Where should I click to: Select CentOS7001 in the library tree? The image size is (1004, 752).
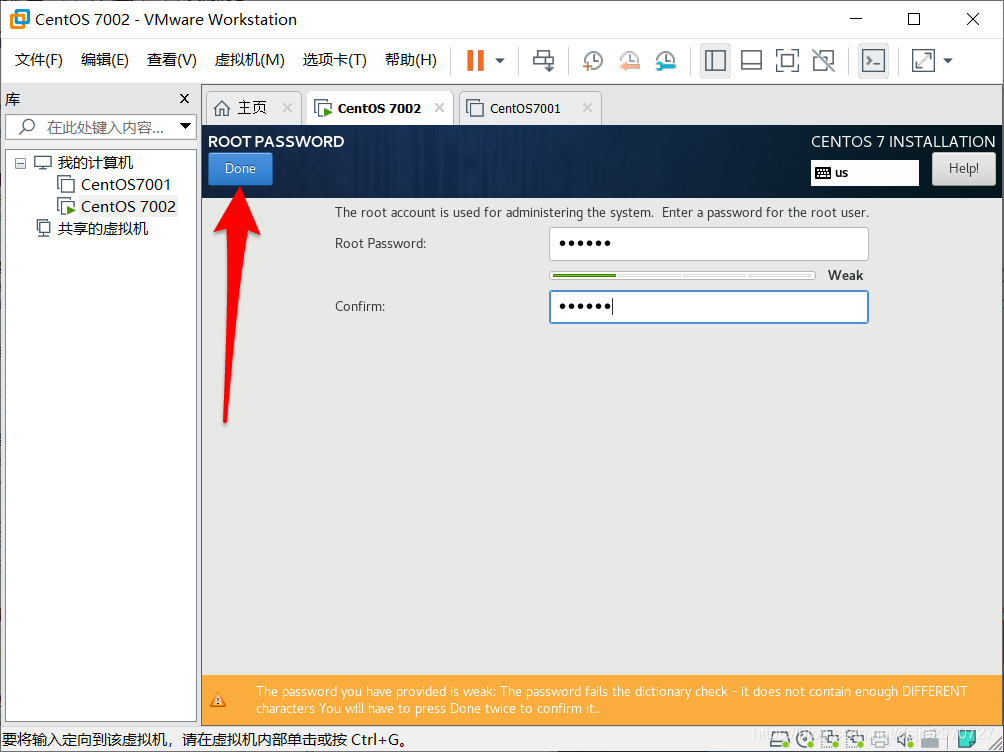click(x=126, y=184)
